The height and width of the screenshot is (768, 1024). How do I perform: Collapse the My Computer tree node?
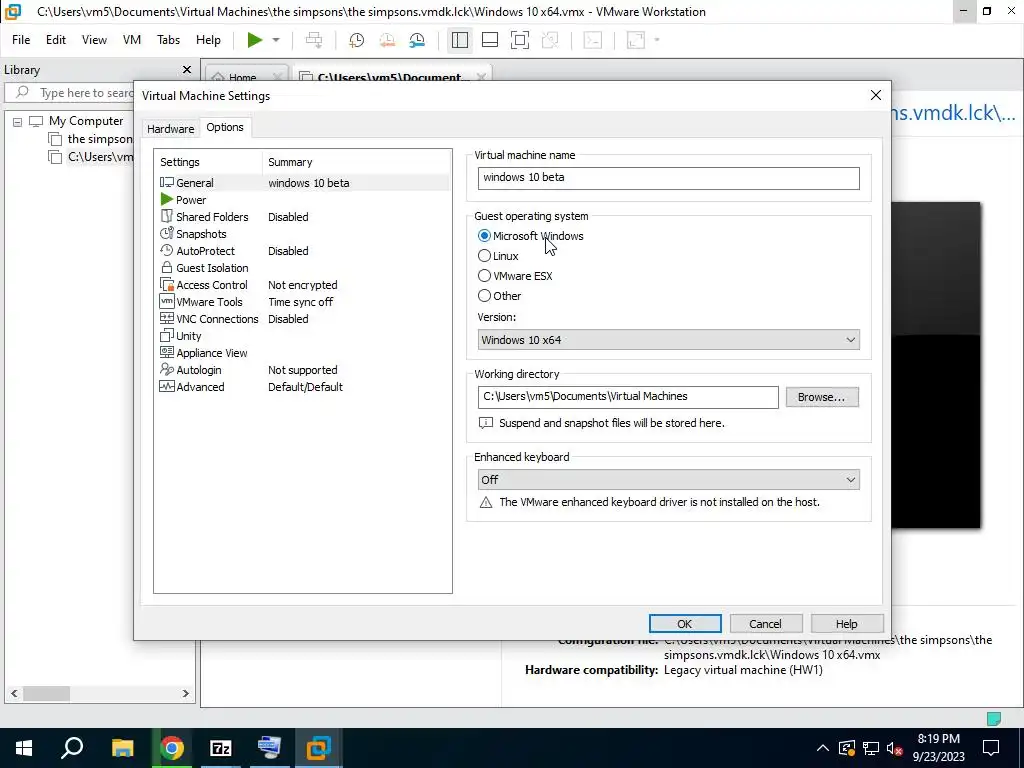click(x=18, y=121)
